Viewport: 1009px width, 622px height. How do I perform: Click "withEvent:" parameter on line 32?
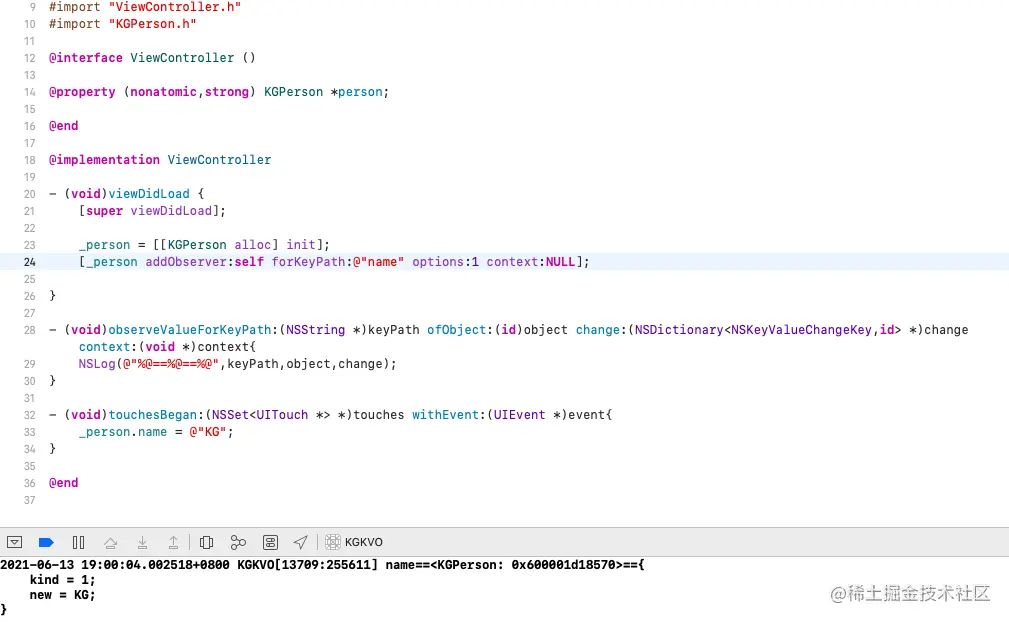tap(449, 415)
